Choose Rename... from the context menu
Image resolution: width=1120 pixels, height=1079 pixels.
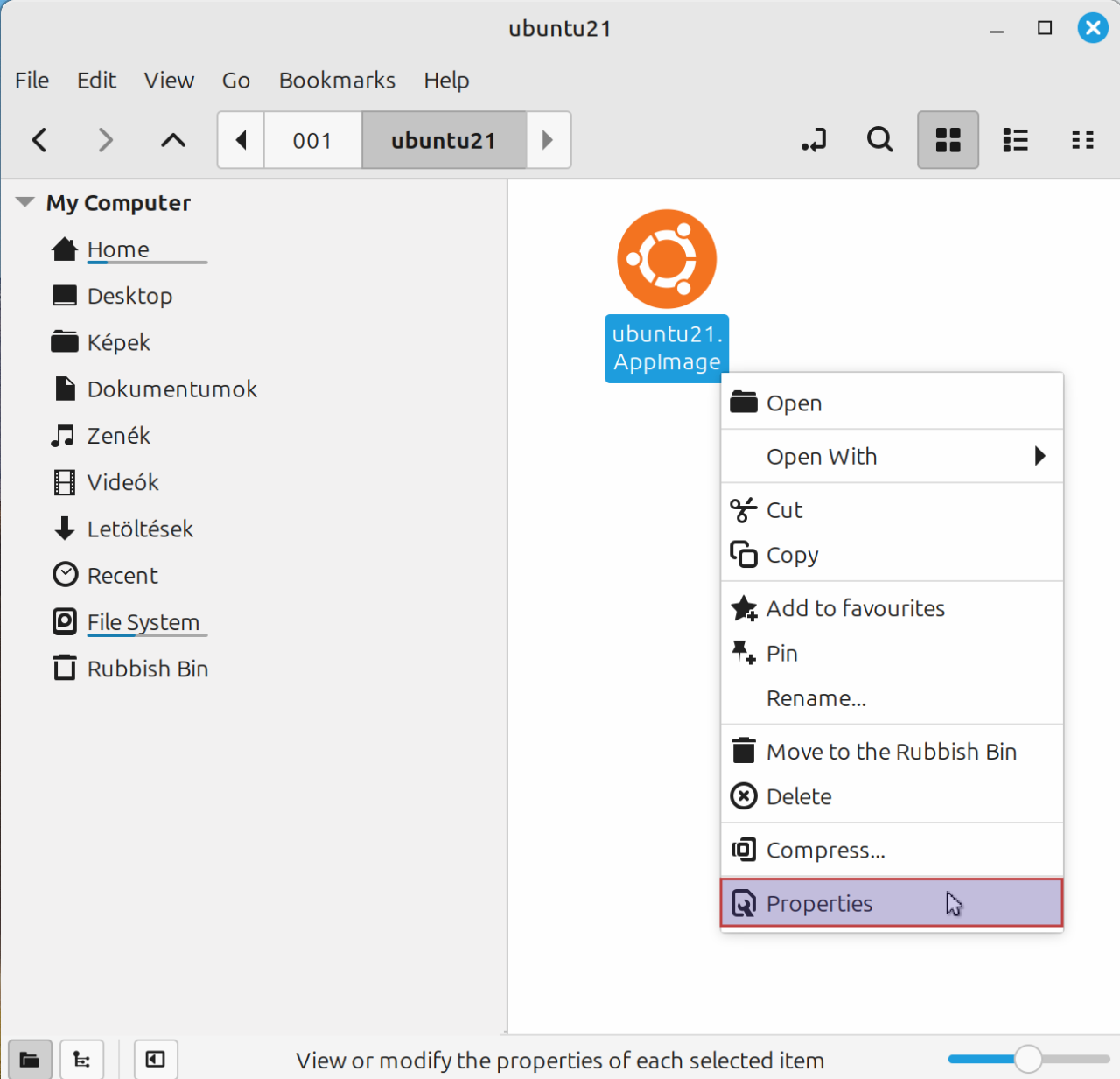click(892, 699)
